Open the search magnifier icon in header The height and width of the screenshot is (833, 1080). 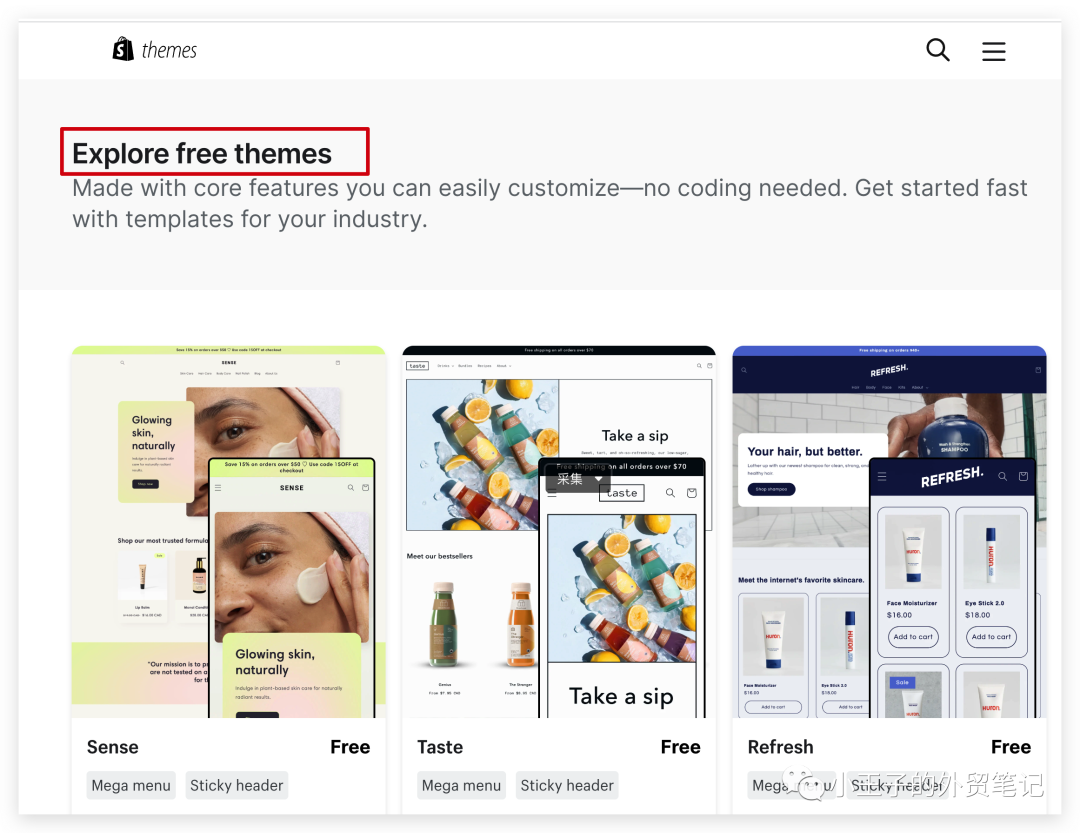(x=937, y=50)
